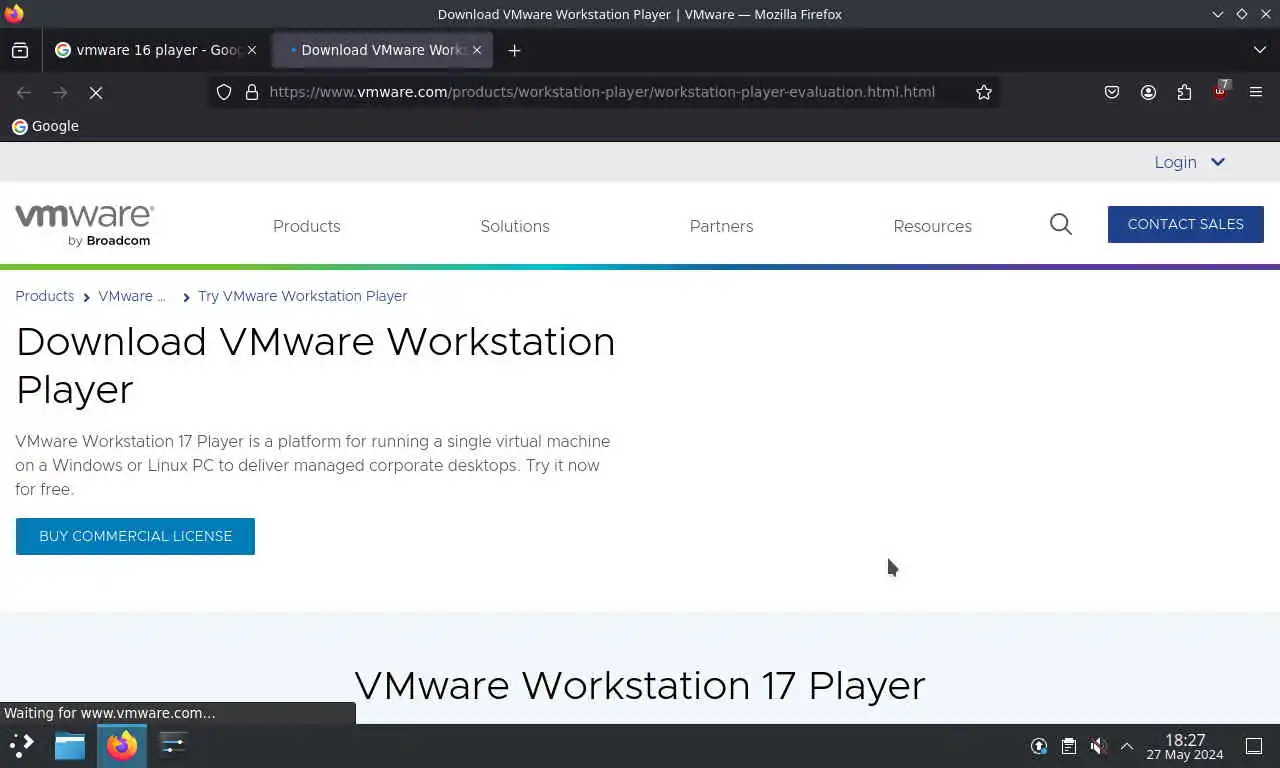Close the Download VMware Workstation tab
The width and height of the screenshot is (1280, 768).
tap(476, 50)
